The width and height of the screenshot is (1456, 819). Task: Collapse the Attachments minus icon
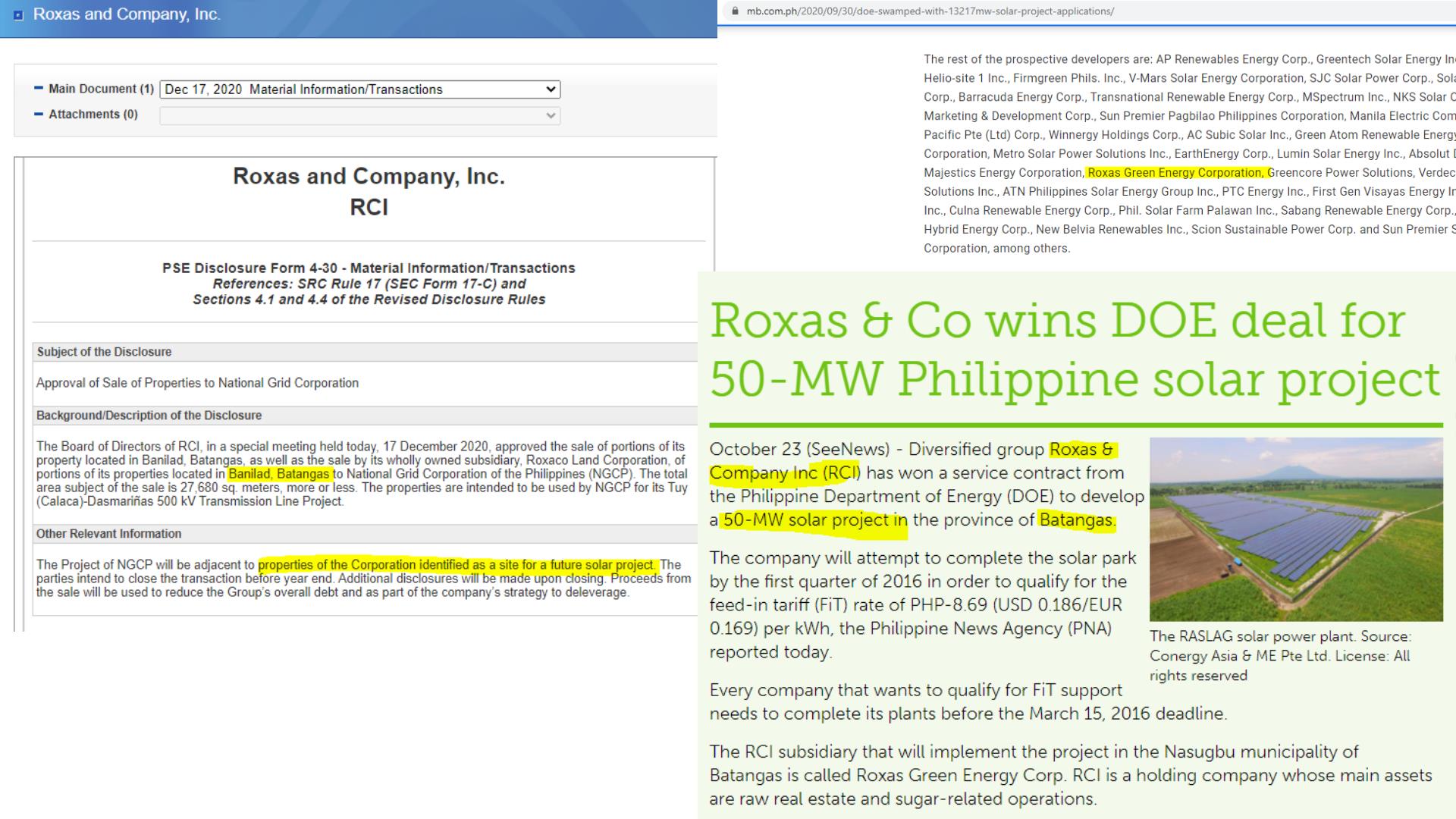(x=39, y=115)
